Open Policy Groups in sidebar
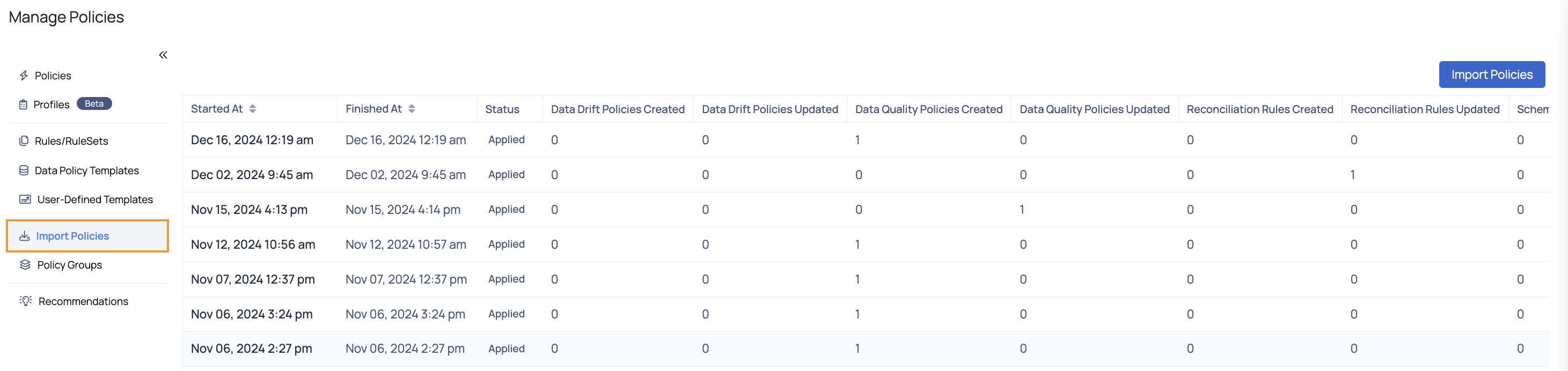This screenshot has width=1568, height=371. click(69, 264)
